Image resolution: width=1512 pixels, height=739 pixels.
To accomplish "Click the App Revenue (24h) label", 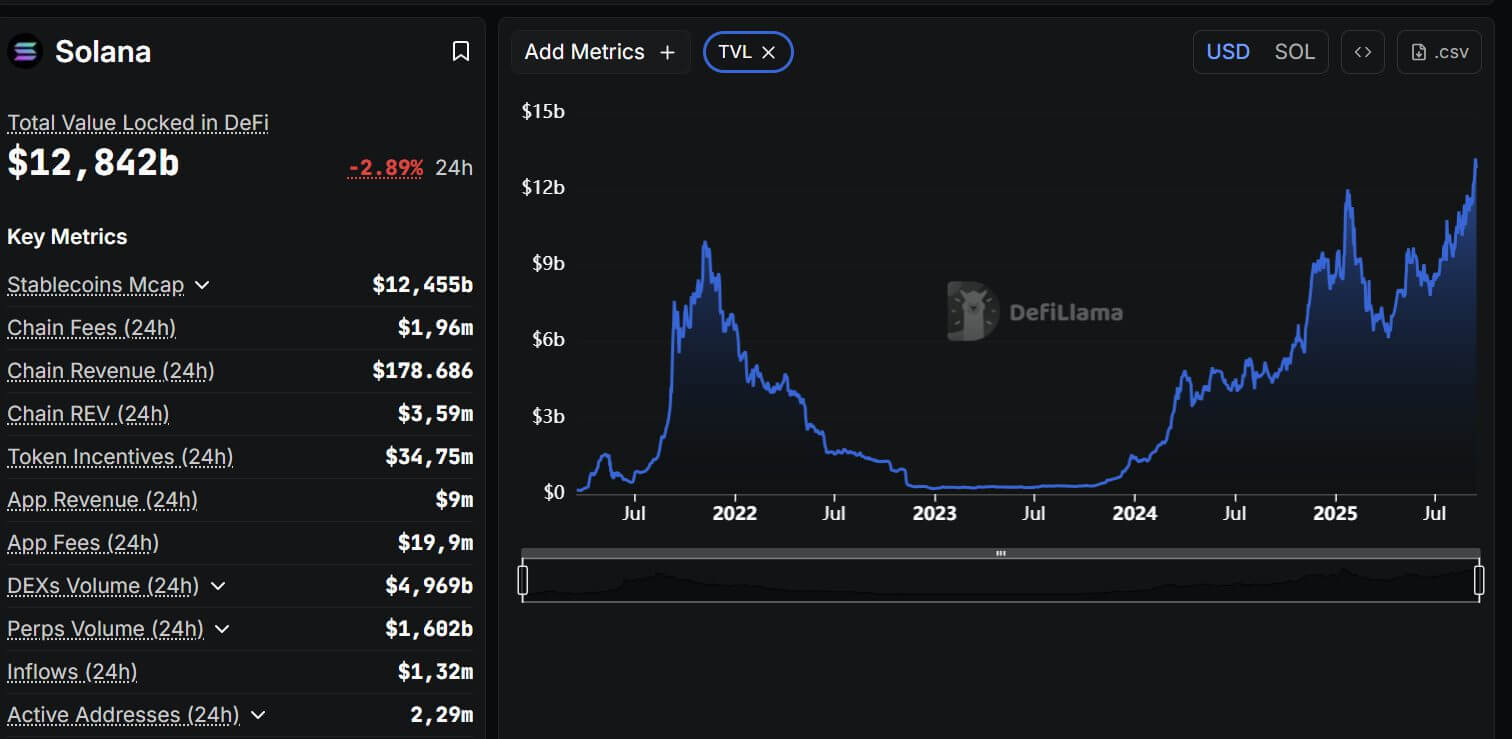I will click(x=102, y=500).
